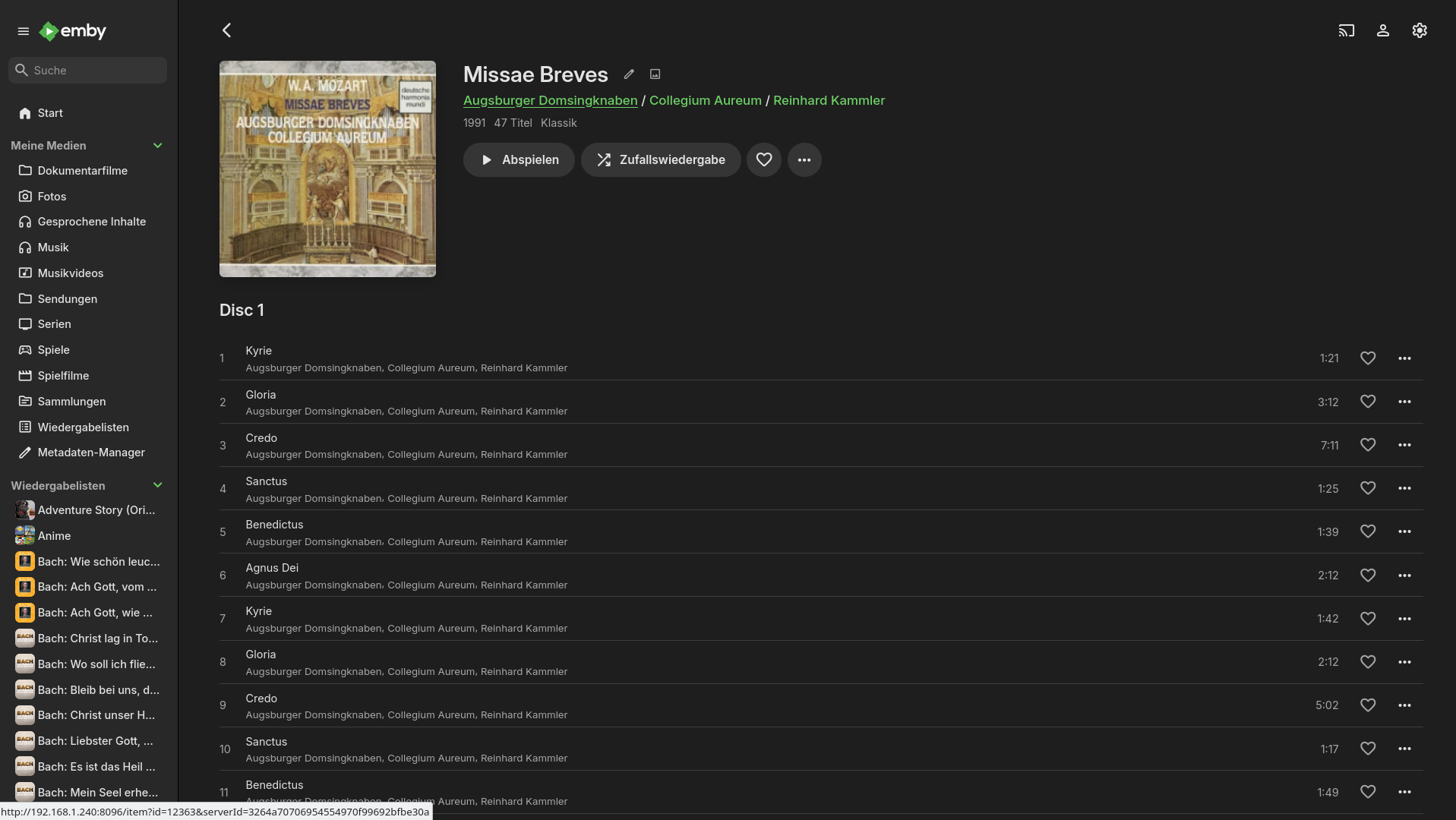Open more options for track 1 Kyrie
Image resolution: width=1456 pixels, height=820 pixels.
1404,358
